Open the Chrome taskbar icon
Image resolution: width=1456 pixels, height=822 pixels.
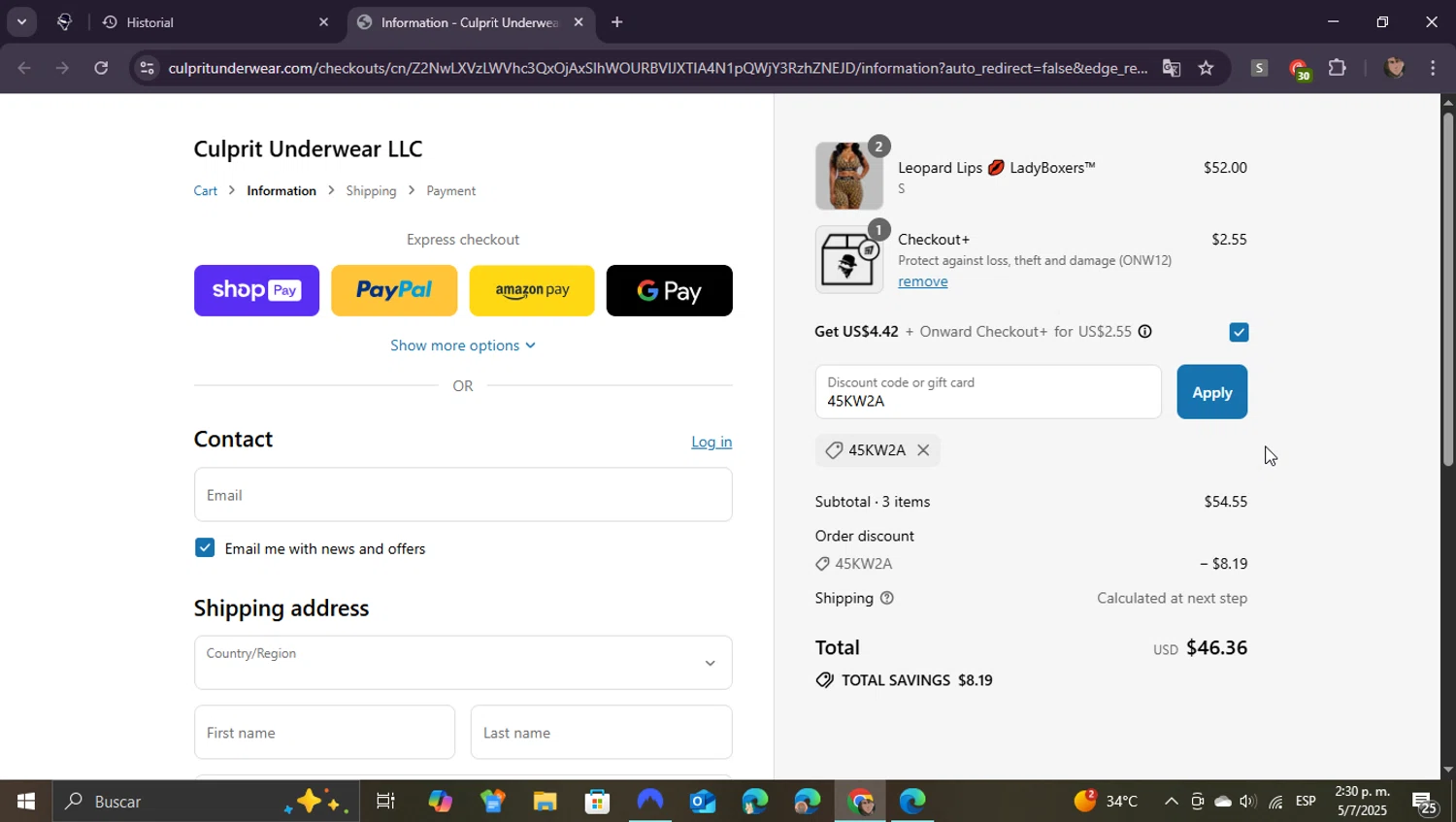pos(860,802)
